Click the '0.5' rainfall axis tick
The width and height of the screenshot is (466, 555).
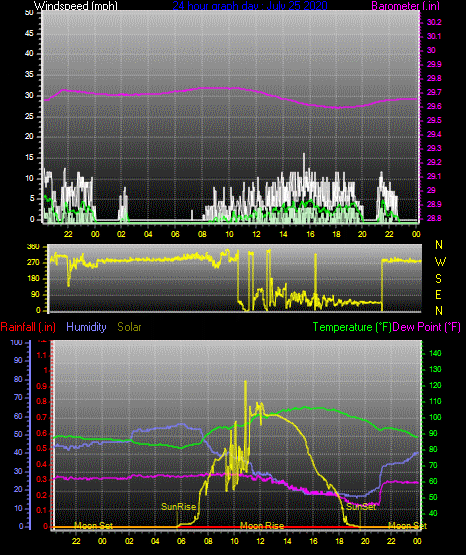(x=42, y=448)
